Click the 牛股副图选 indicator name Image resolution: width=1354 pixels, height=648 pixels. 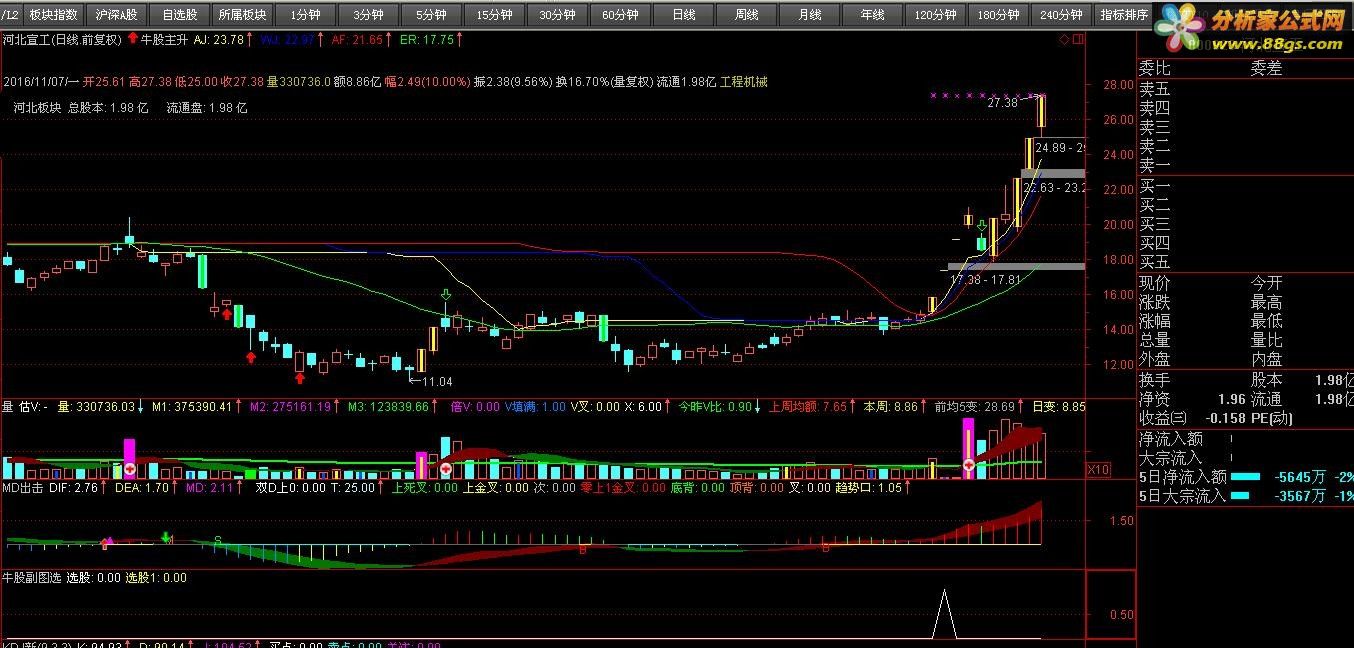click(31, 578)
